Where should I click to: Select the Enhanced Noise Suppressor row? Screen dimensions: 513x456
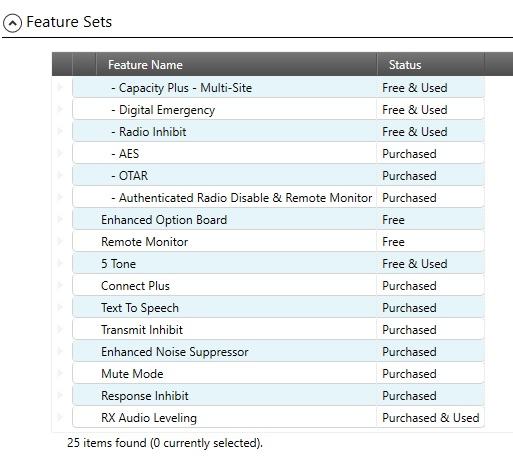coord(278,352)
